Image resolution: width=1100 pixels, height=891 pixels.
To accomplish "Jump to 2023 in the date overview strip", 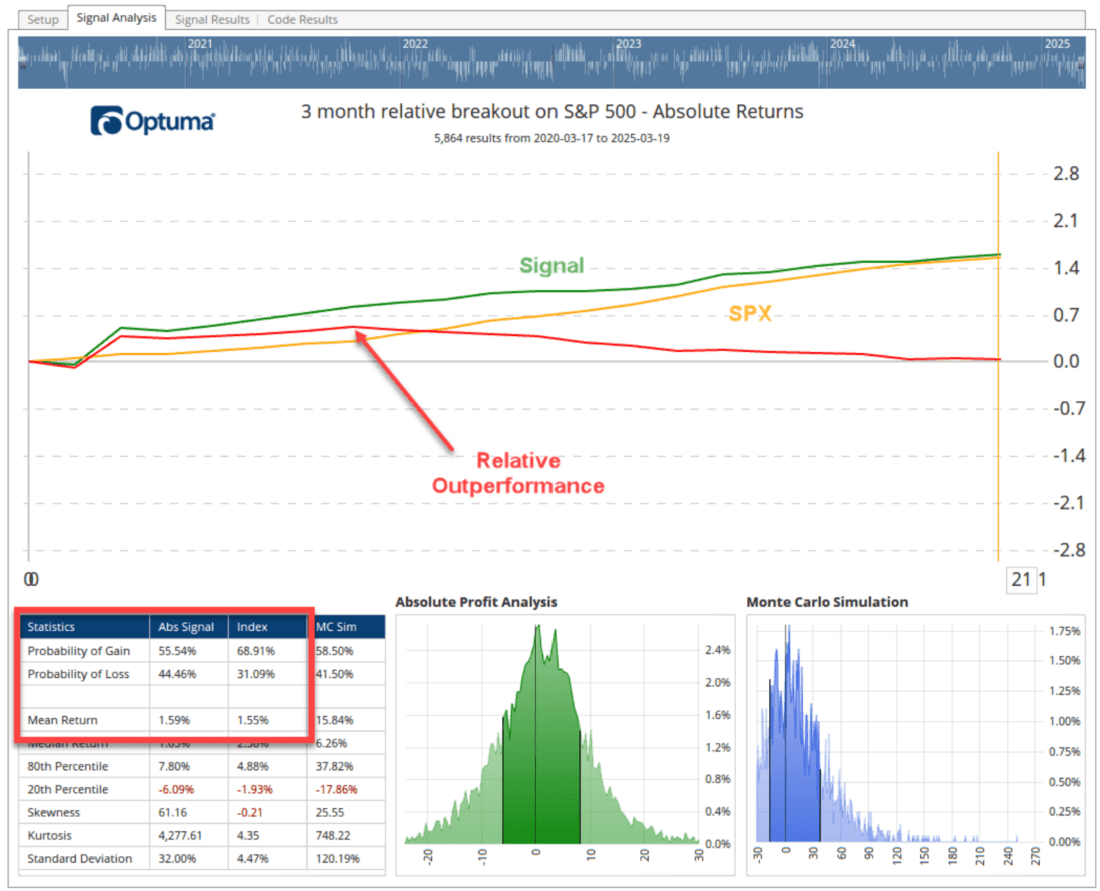I will 629,43.
